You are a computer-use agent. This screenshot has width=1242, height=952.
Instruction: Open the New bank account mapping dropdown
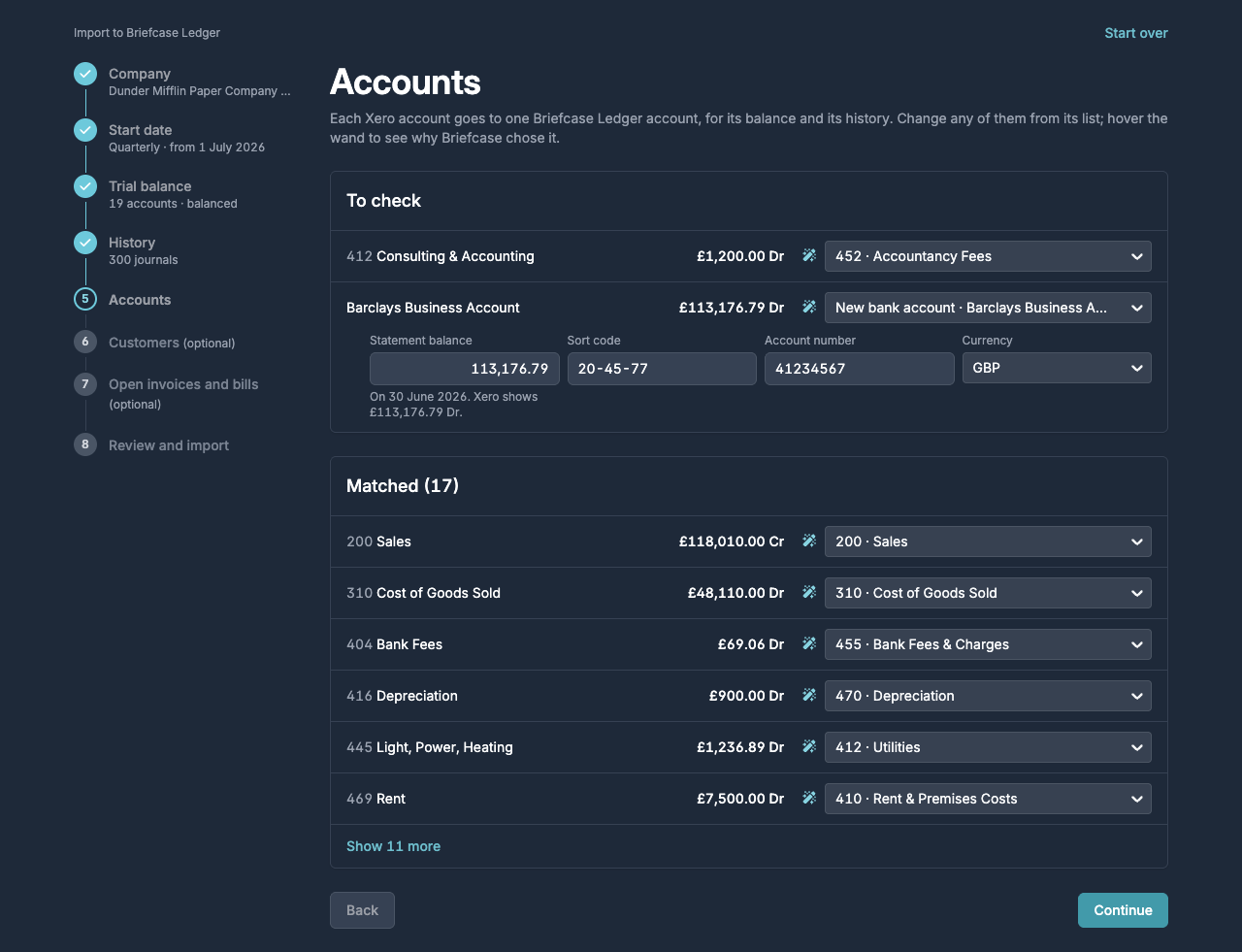[x=988, y=308]
